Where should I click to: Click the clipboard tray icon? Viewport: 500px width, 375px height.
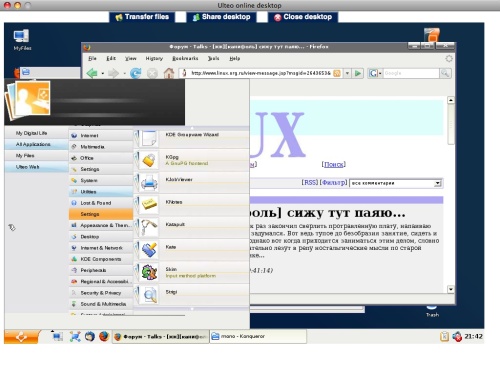[444, 337]
